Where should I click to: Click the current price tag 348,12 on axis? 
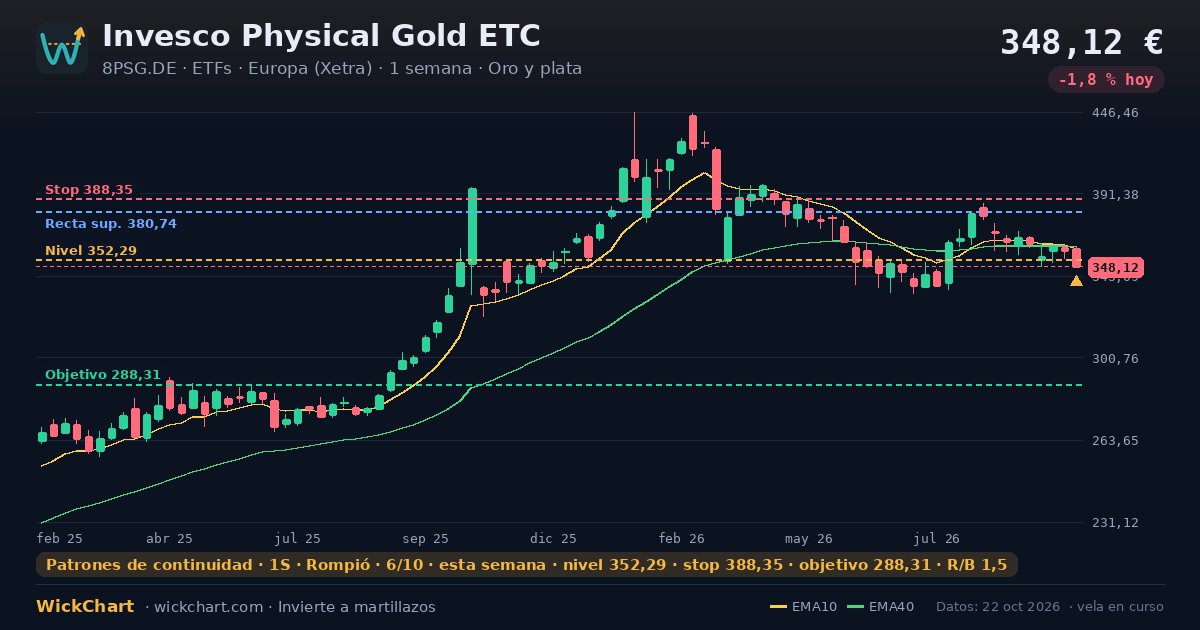(x=1116, y=268)
